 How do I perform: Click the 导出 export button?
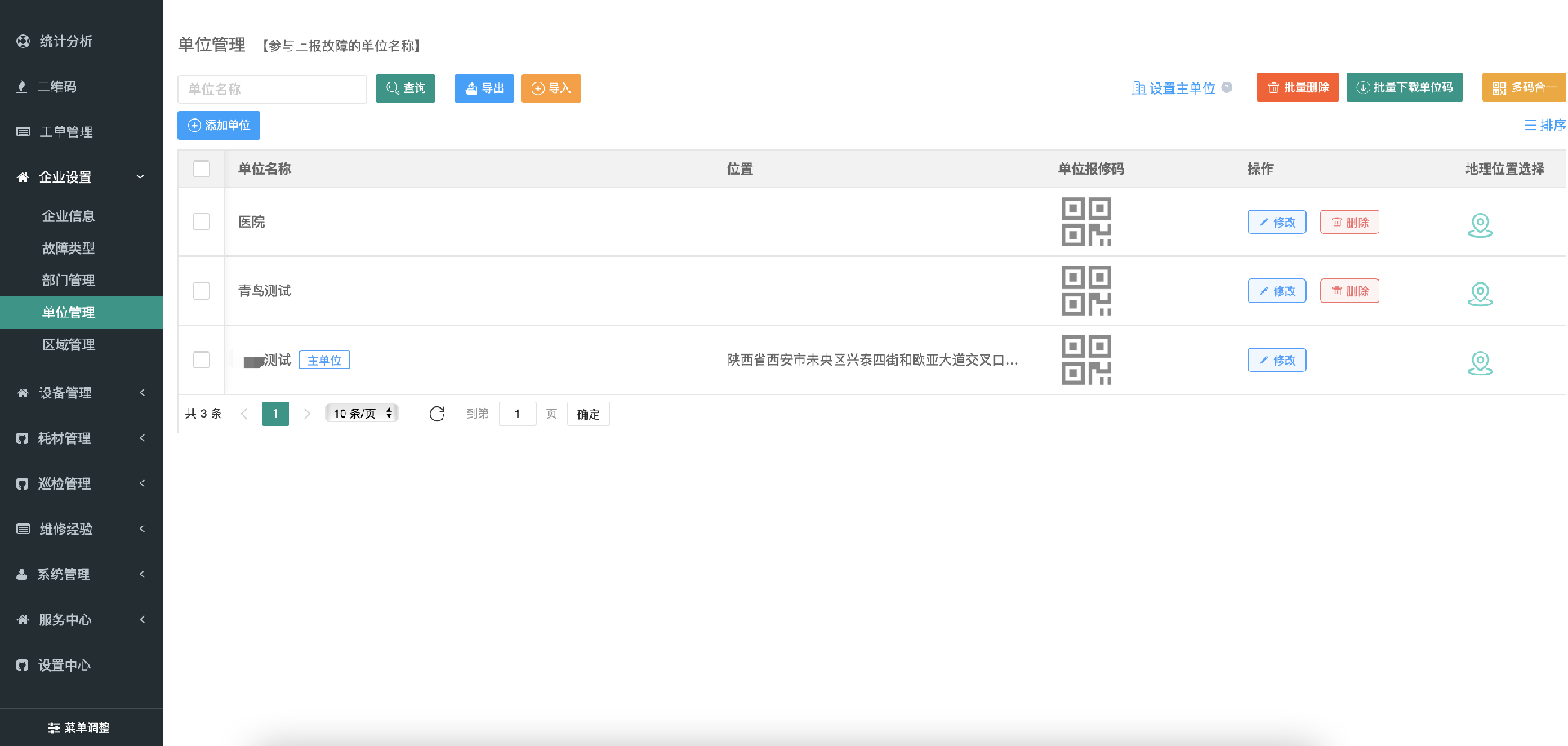tap(484, 88)
